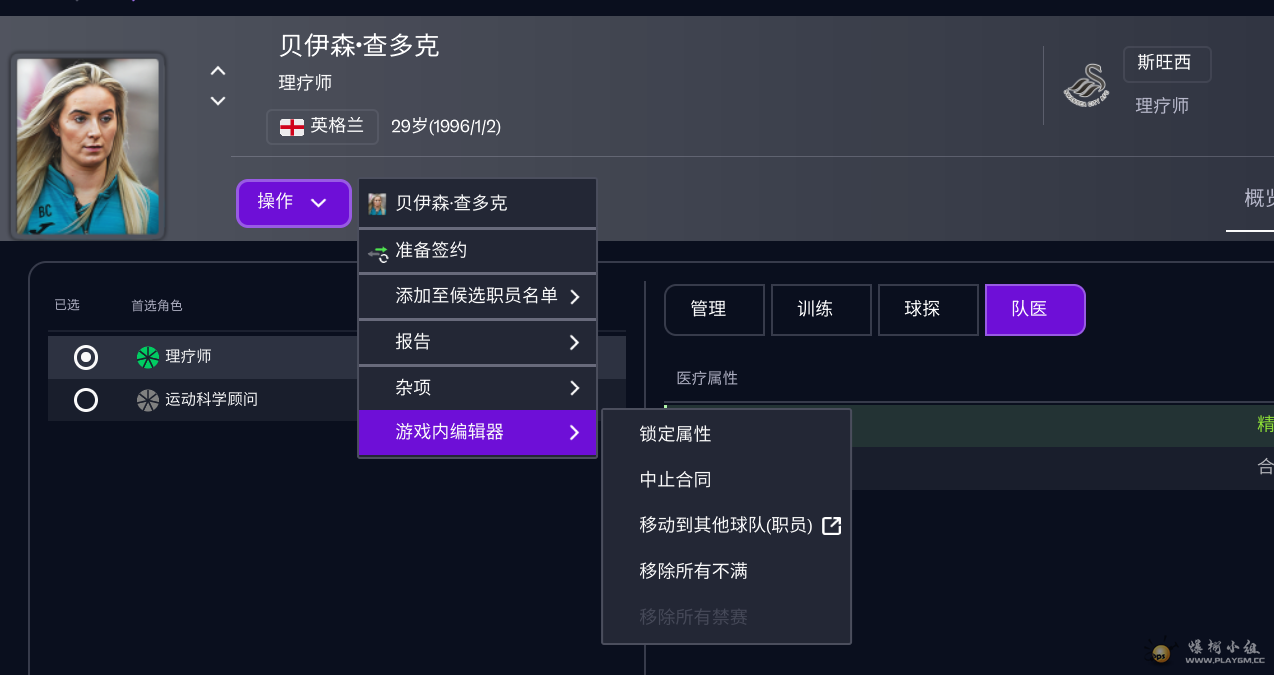
Task: Expand the 添加至候选职员名单 submenu
Action: click(x=477, y=296)
